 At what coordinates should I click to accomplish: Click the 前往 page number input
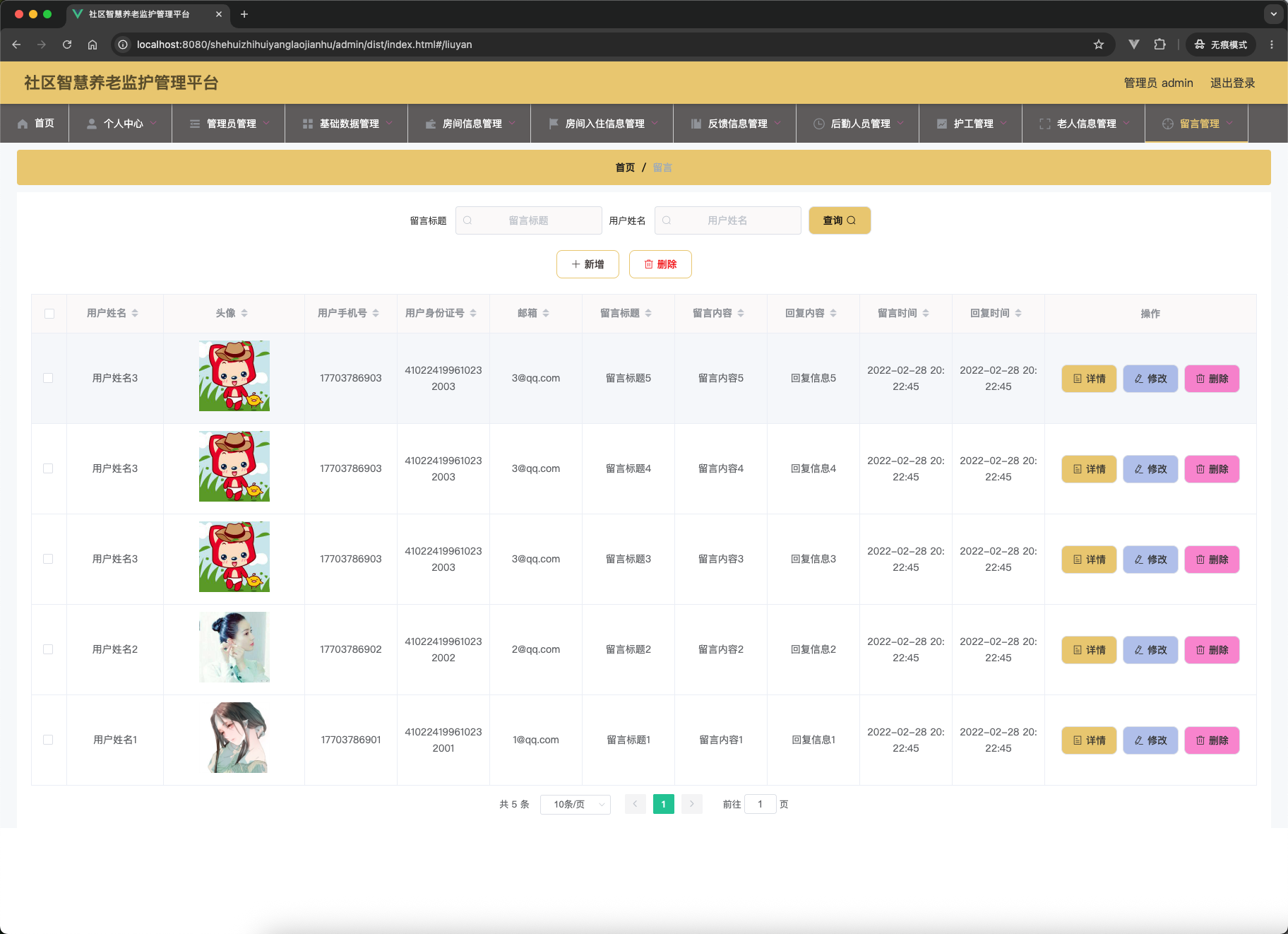[x=761, y=804]
